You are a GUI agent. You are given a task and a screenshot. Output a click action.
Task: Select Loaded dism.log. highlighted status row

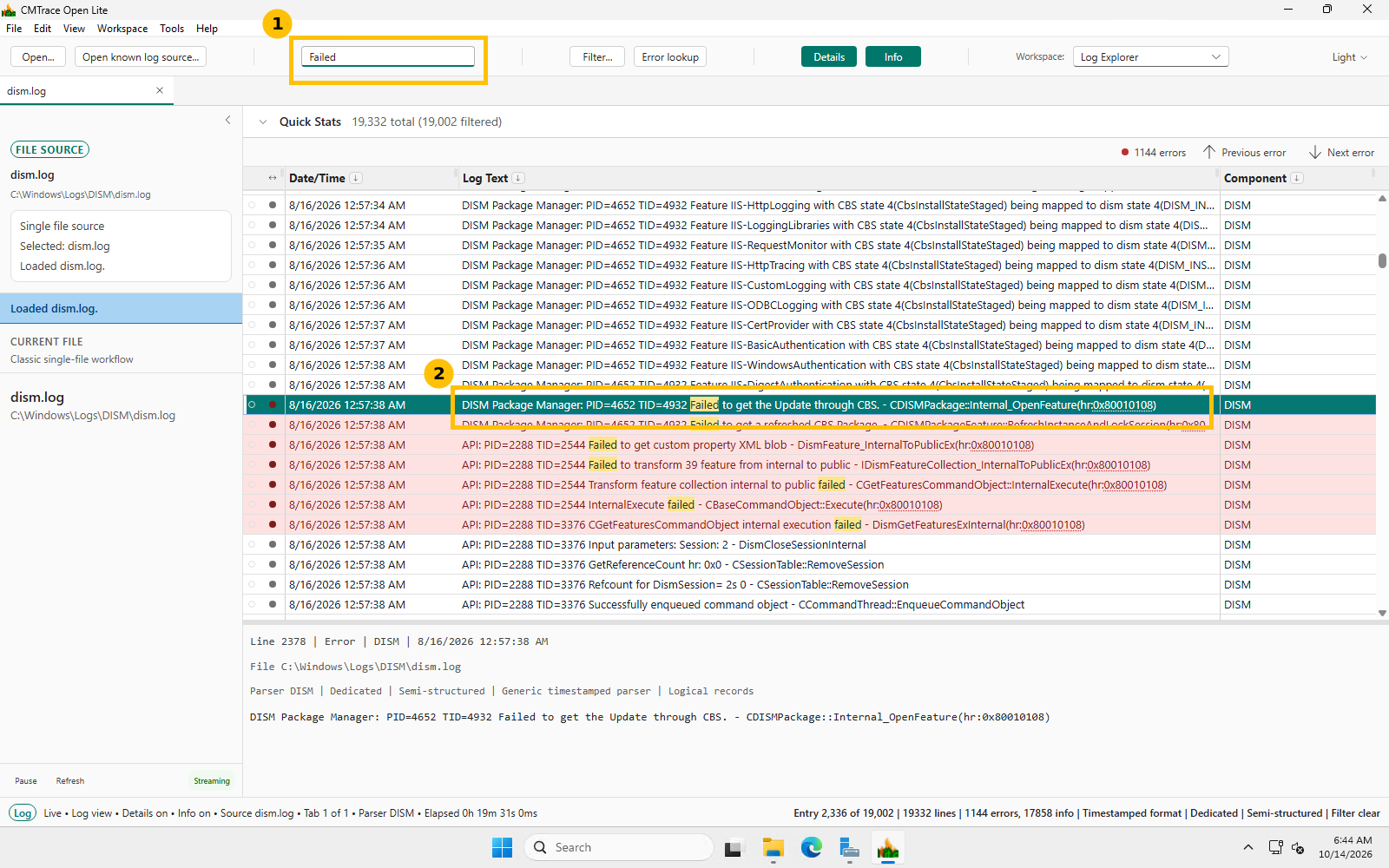(121, 308)
